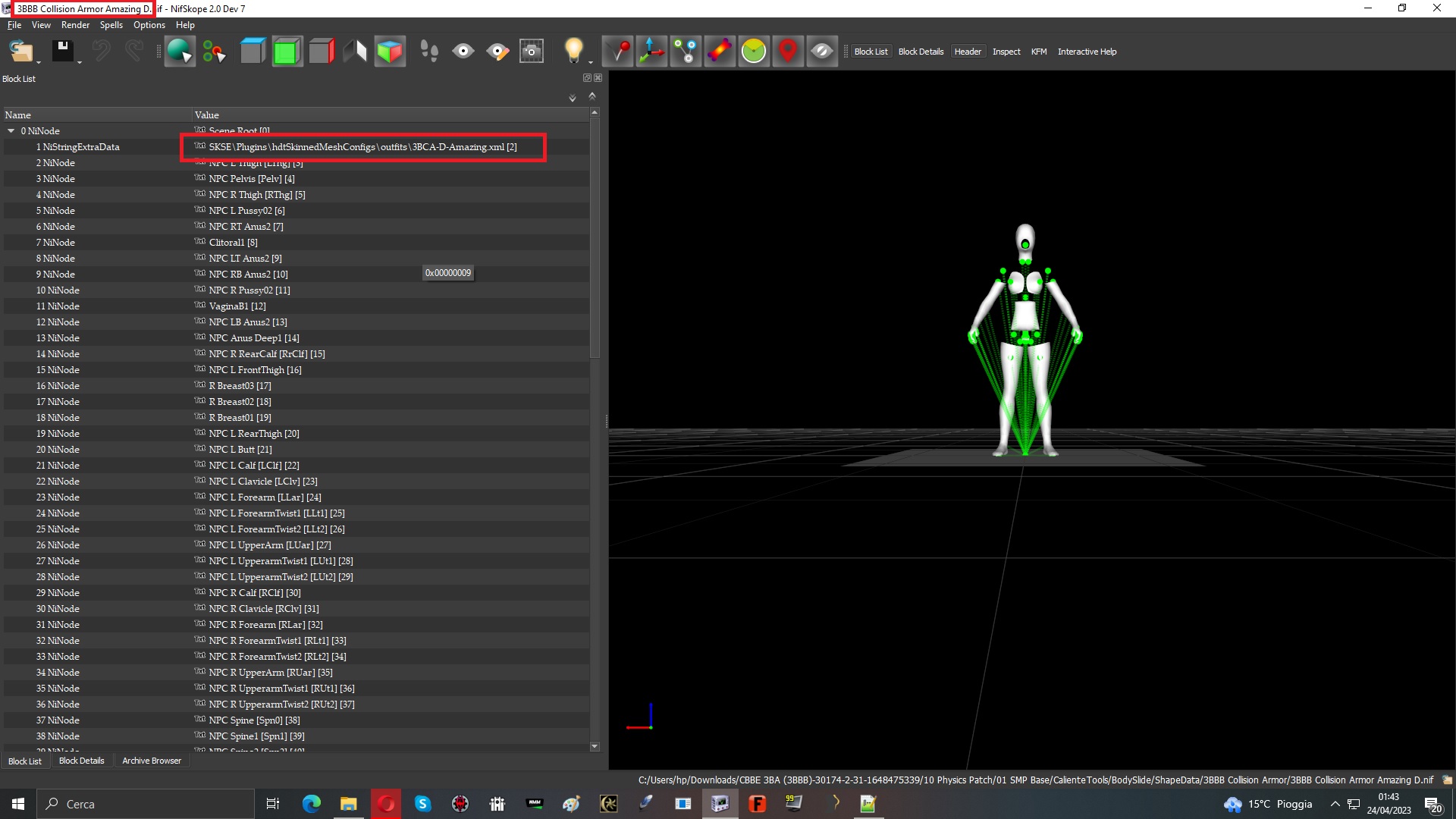The image size is (1456, 819).
Task: Toggle Show Axes icon in toolbar
Action: pyautogui.click(x=651, y=52)
